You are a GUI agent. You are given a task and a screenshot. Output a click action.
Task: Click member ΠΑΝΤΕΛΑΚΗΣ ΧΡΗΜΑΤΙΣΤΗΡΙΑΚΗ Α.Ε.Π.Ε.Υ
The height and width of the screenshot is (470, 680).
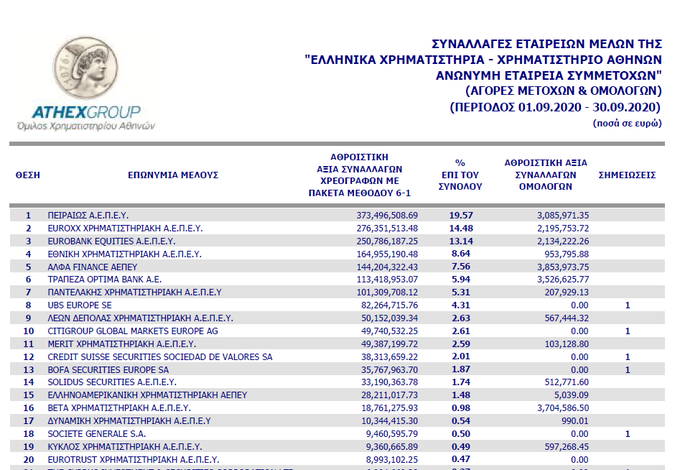[134, 293]
